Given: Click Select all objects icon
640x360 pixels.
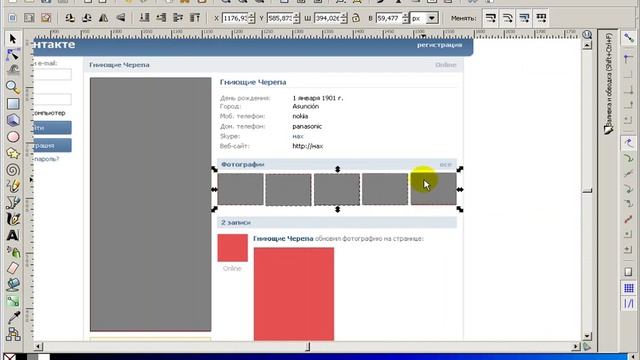Looking at the screenshot, I should (12, 18).
